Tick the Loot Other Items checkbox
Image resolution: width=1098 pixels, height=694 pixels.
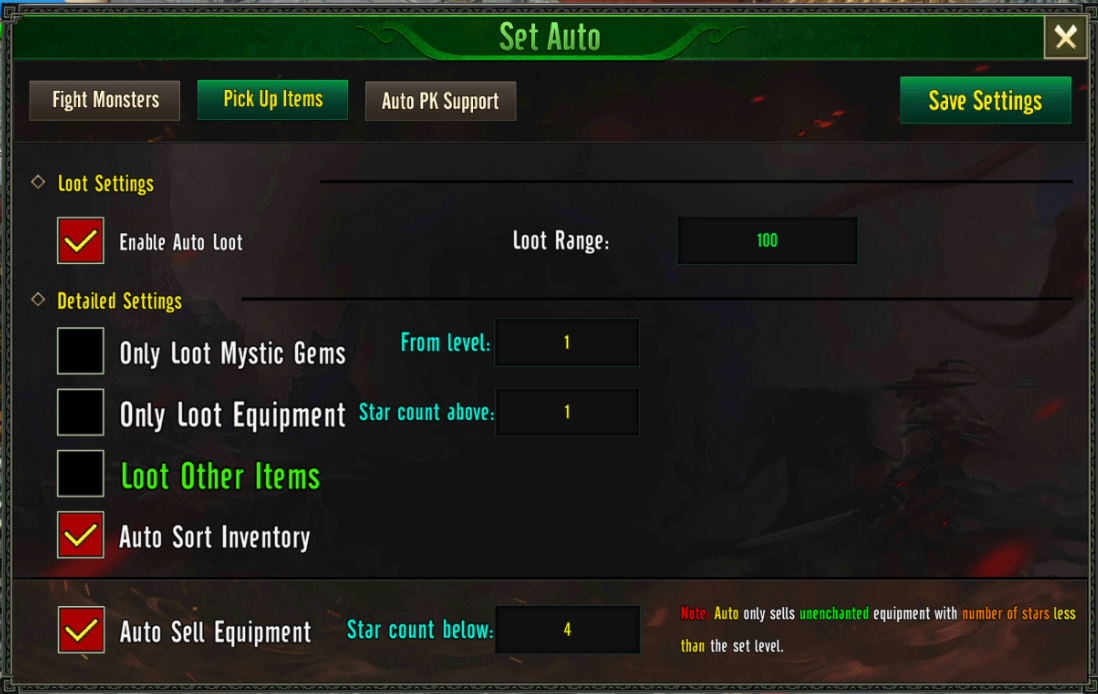81,473
